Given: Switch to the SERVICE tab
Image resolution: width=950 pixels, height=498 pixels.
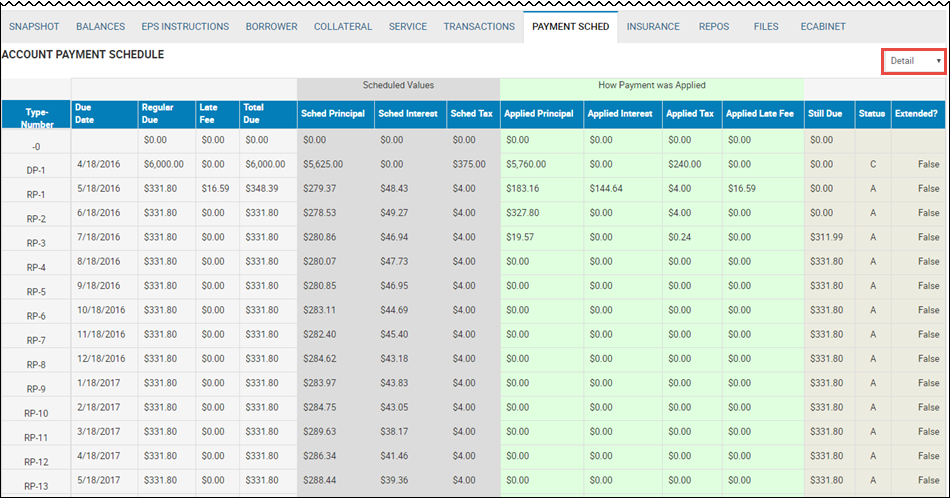Looking at the screenshot, I should pos(408,27).
